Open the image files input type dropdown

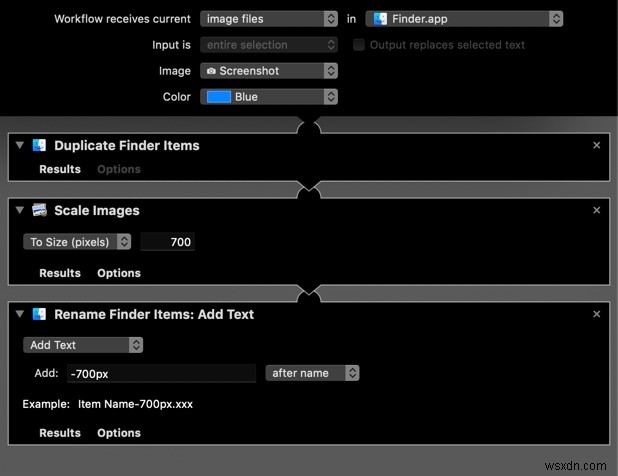pyautogui.click(x=269, y=19)
